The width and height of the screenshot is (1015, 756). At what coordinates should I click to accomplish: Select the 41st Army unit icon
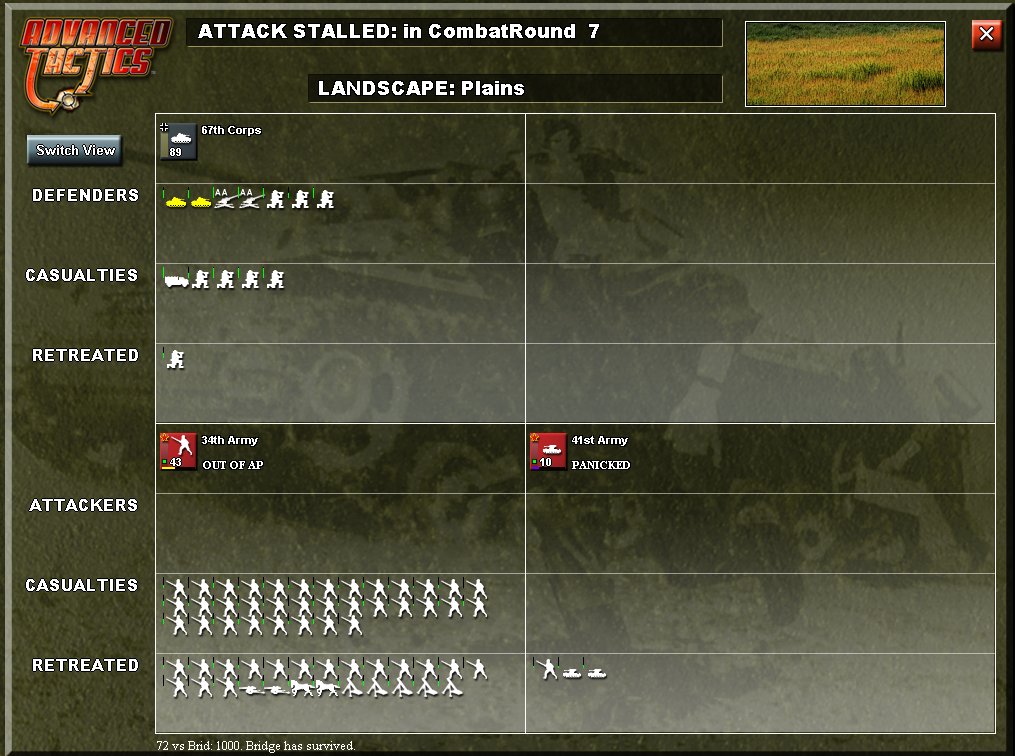click(x=548, y=451)
